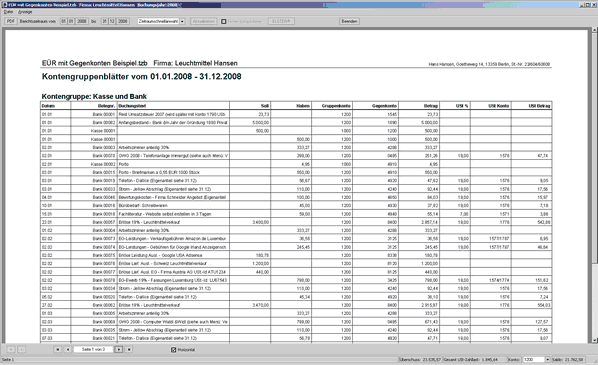Close the report with Beenden
Viewport: 598px width, 365px height.
349,21
